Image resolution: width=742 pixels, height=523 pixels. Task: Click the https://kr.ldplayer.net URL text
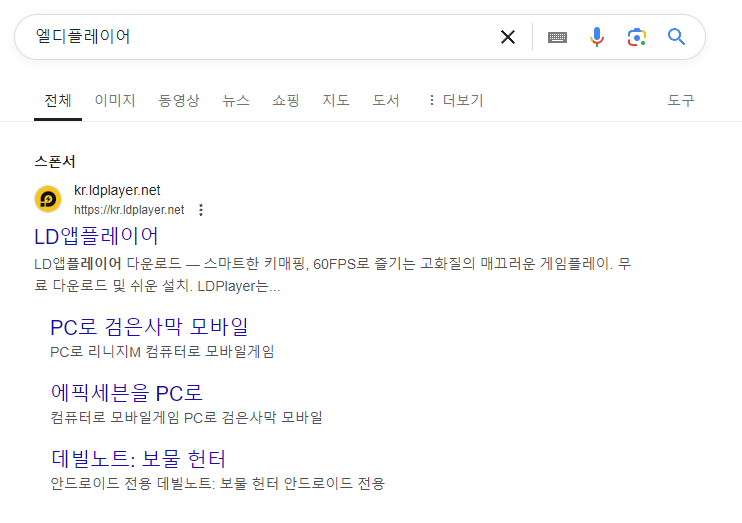pos(129,210)
